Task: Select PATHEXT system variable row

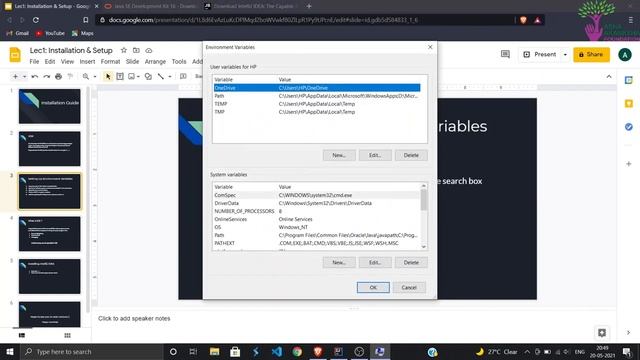Action: pyautogui.click(x=317, y=243)
